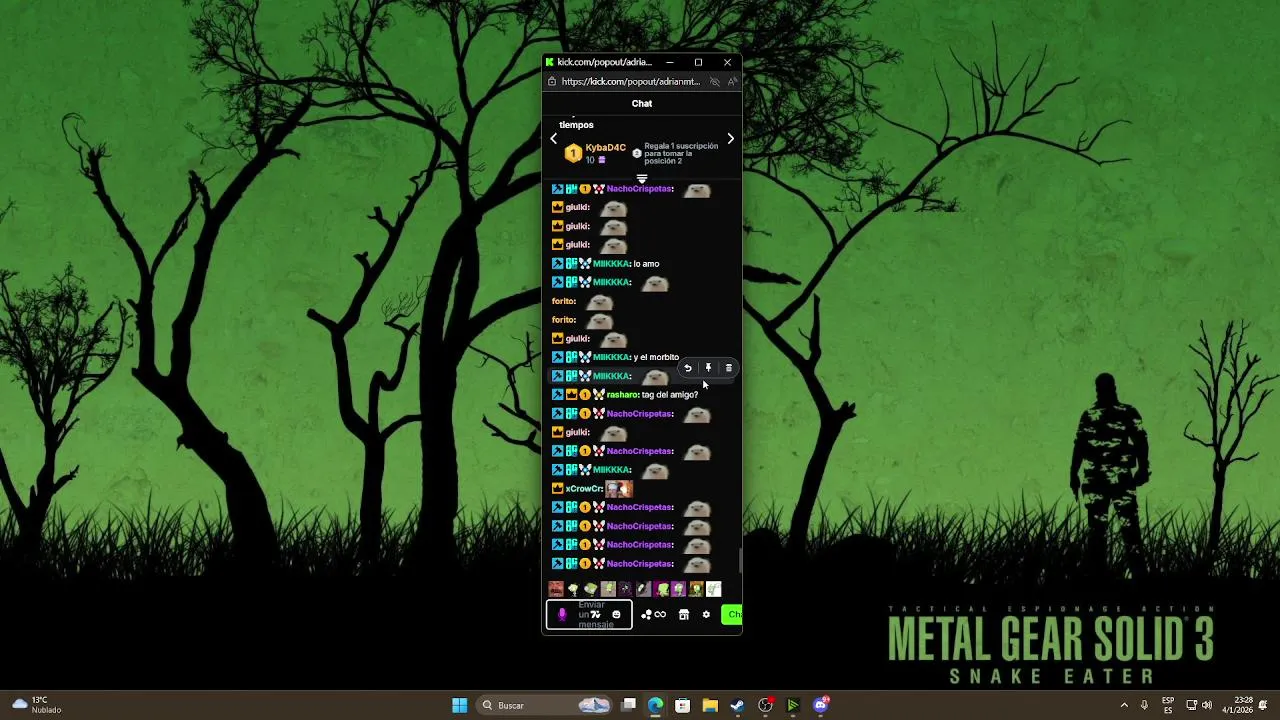1280x720 pixels.
Task: Open rasharo's username profile
Action: pyautogui.click(x=622, y=395)
